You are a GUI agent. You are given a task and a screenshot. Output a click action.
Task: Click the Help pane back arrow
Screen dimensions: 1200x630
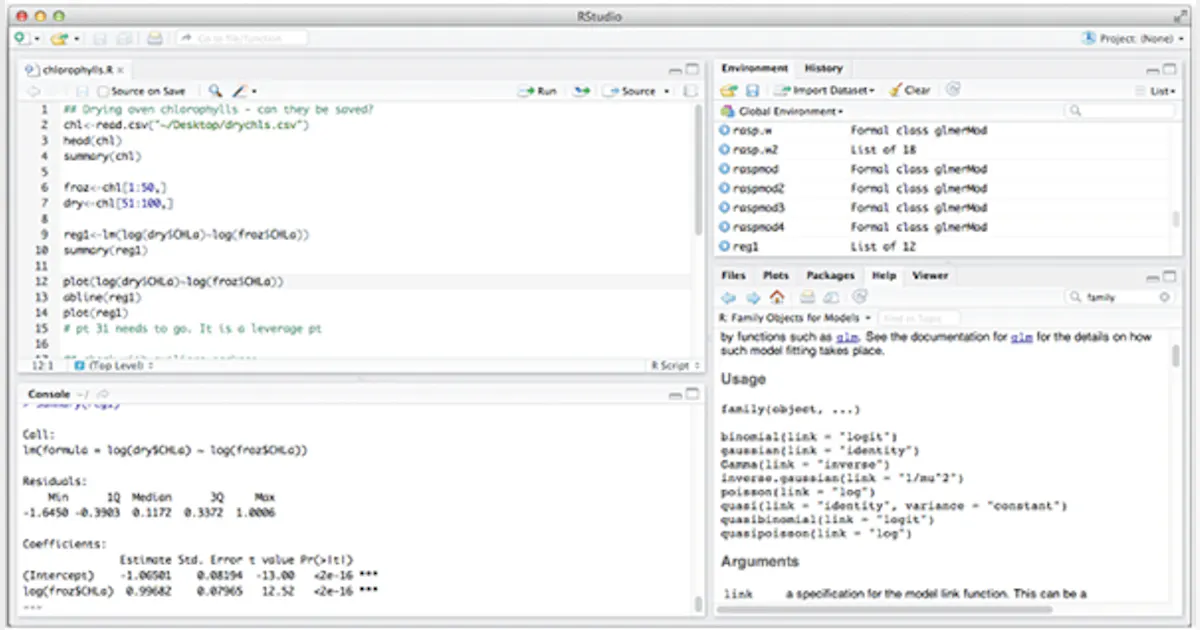729,297
